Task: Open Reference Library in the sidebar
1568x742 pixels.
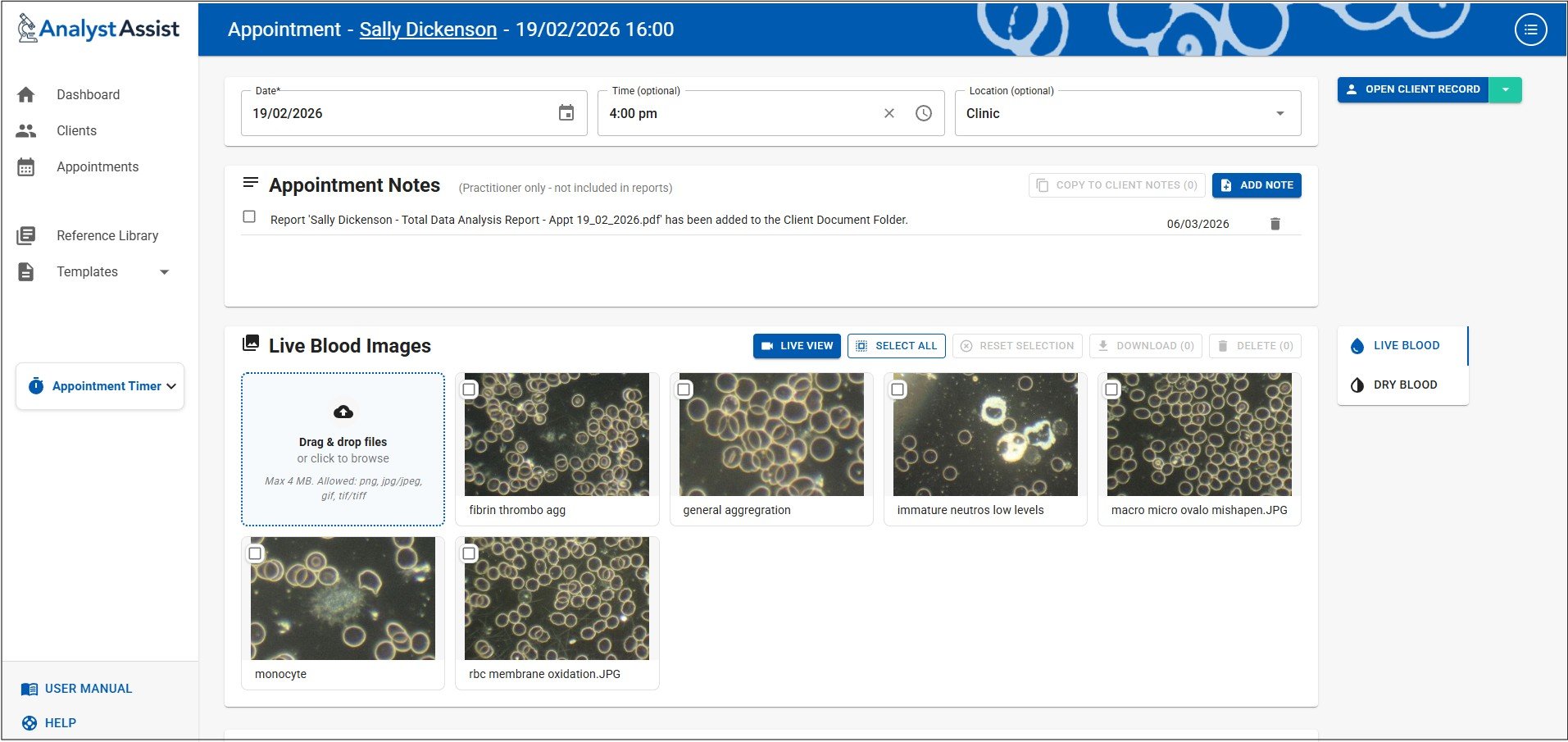Action: (x=107, y=236)
